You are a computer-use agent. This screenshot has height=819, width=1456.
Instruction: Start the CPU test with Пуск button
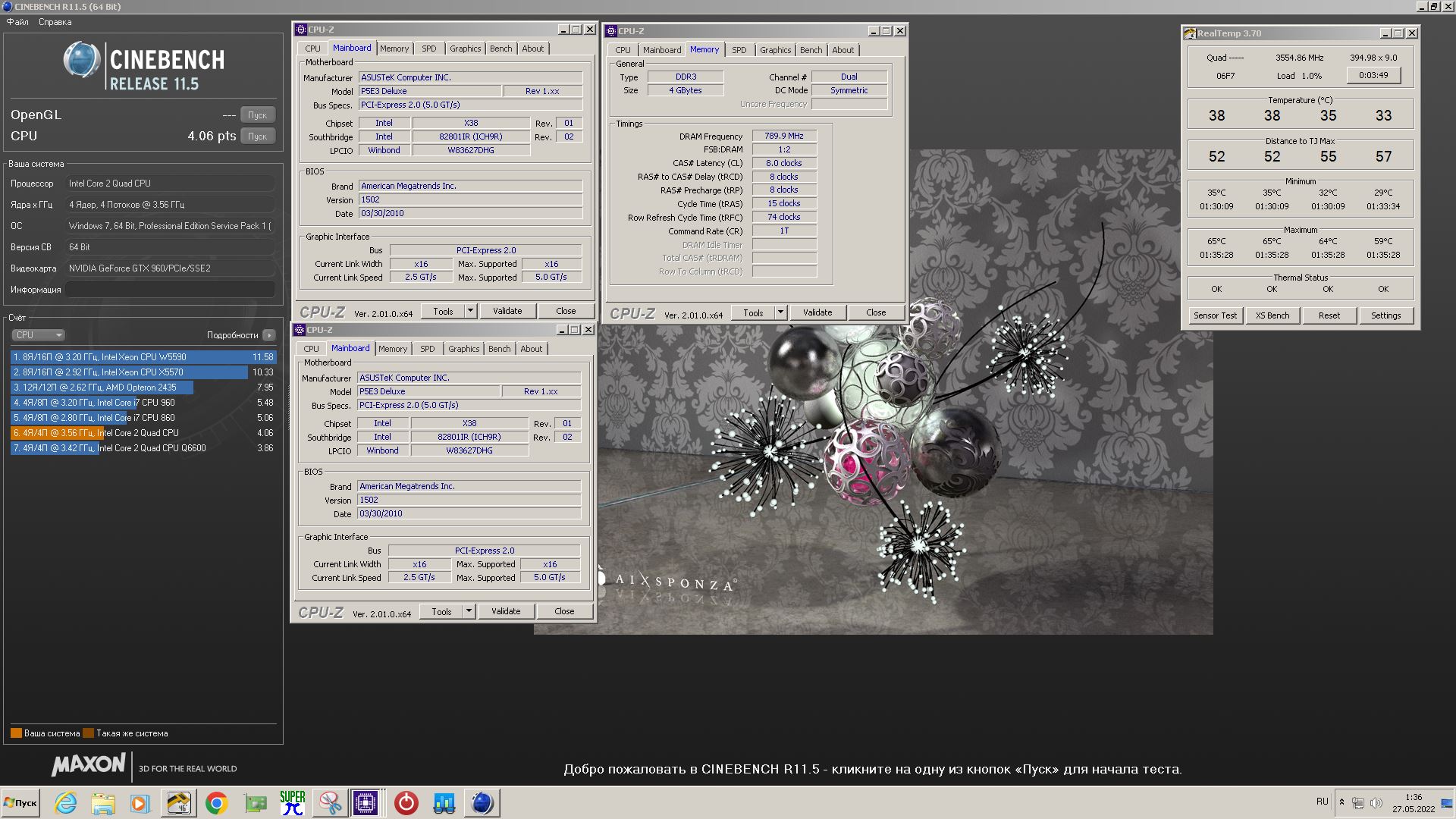(x=258, y=136)
